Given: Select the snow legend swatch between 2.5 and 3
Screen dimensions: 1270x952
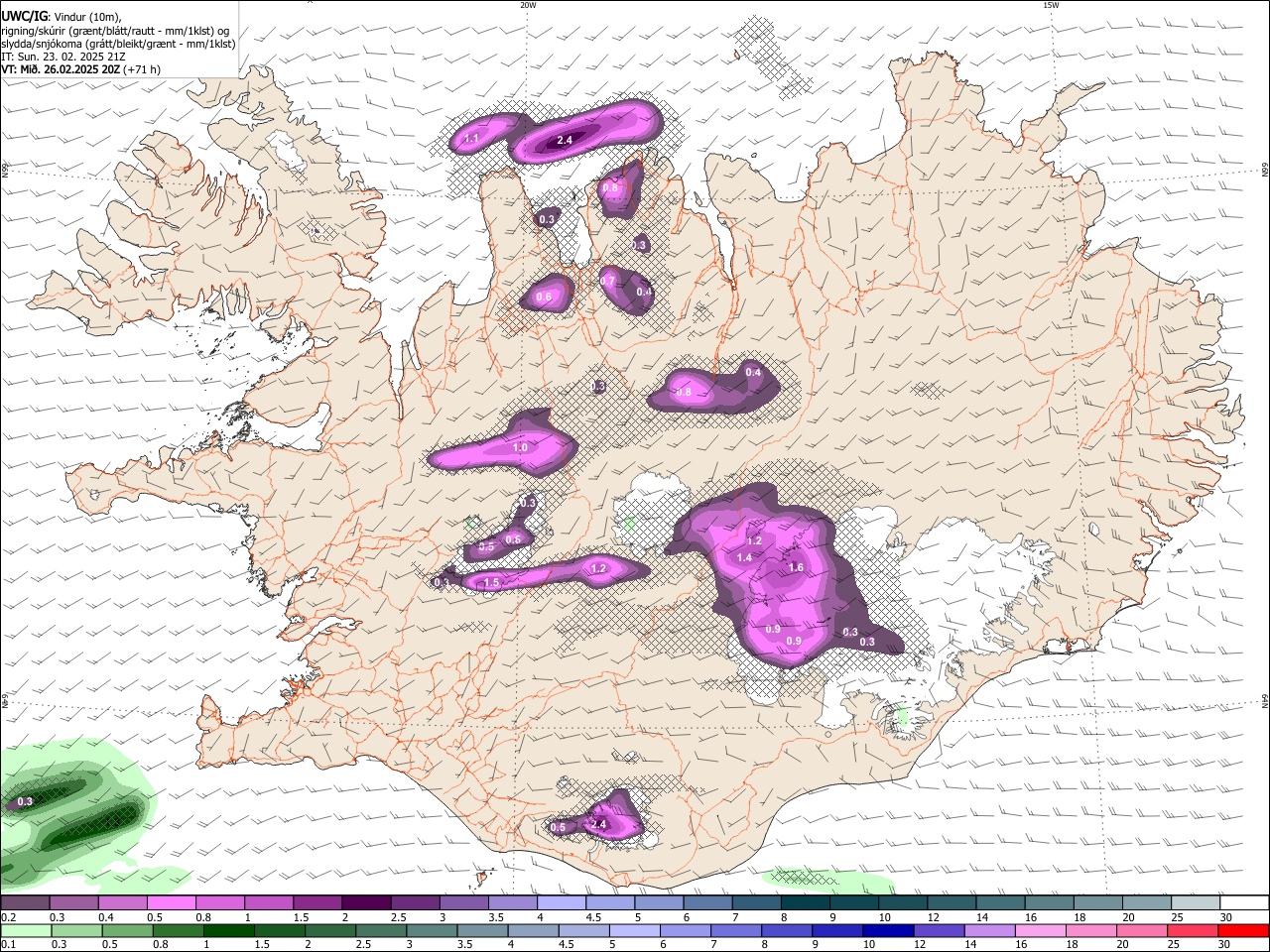Looking at the screenshot, I should point(414,903).
